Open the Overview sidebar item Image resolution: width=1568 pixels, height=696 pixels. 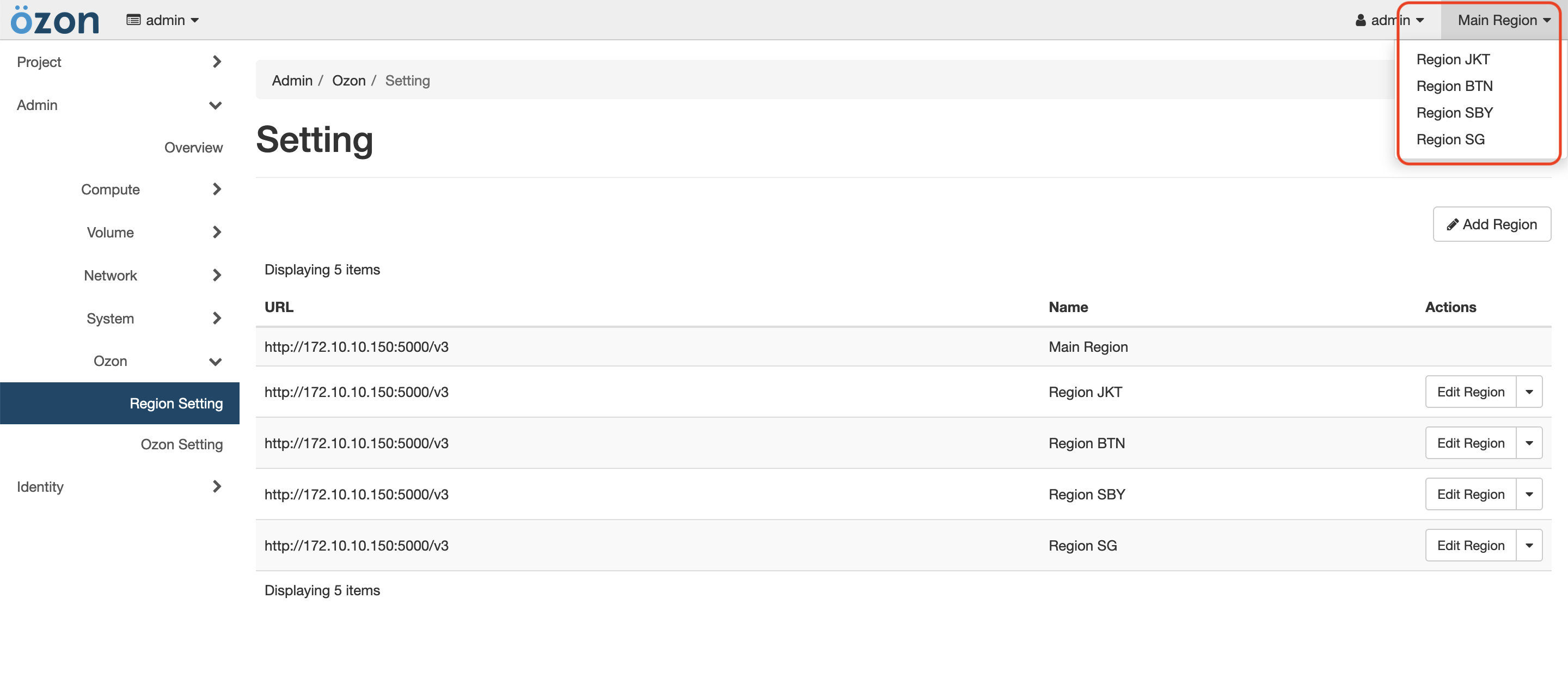coord(193,148)
